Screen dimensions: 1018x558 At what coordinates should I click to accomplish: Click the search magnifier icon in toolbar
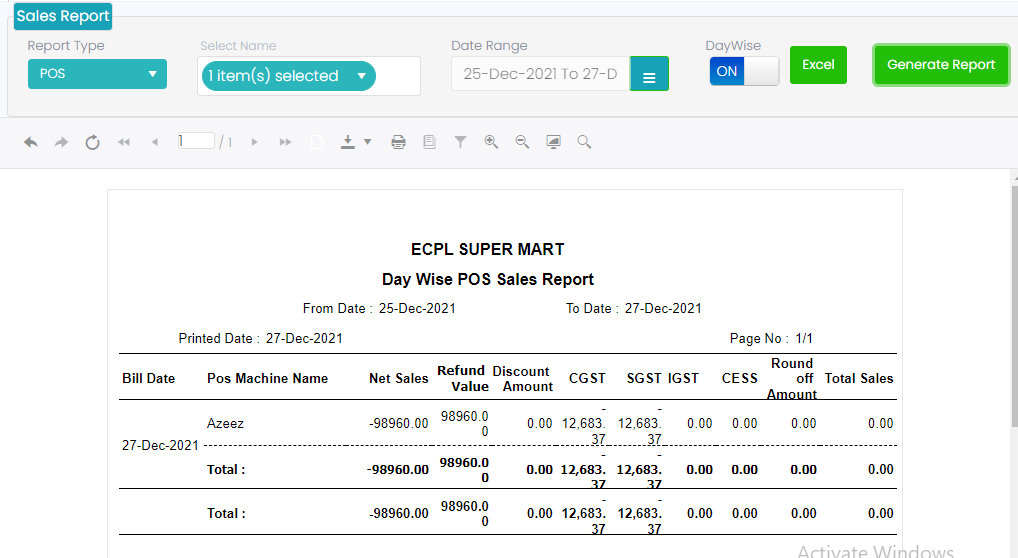[584, 143]
